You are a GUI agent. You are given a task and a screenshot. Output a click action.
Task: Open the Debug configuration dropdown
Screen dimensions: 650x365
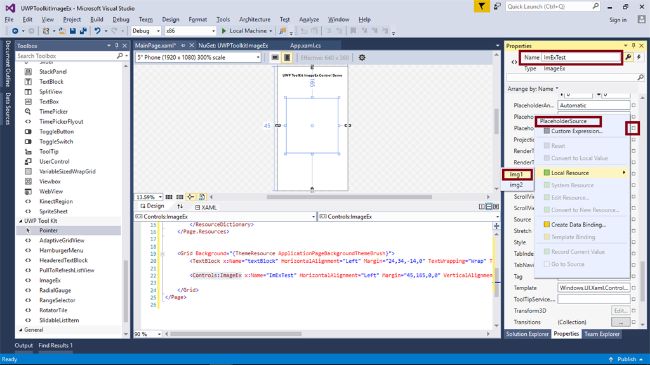tap(146, 31)
